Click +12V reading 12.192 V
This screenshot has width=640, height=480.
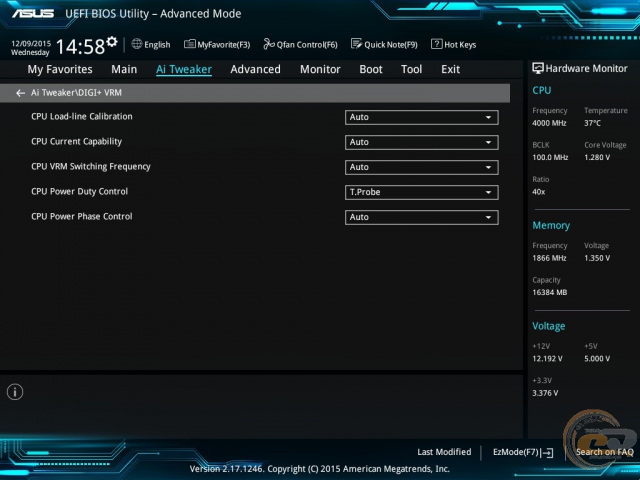point(547,359)
